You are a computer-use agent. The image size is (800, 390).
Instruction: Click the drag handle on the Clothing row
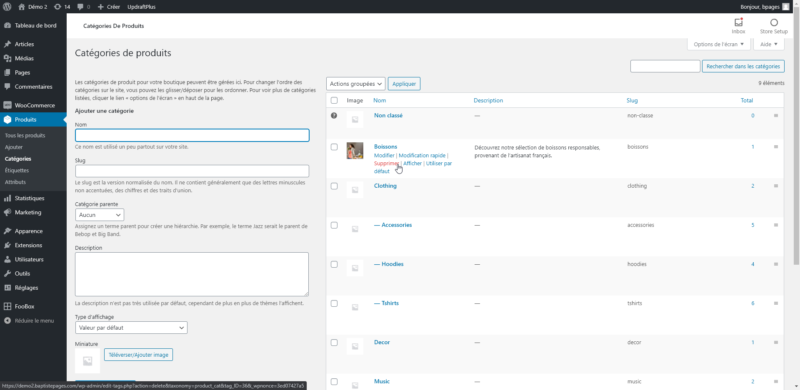pos(776,186)
